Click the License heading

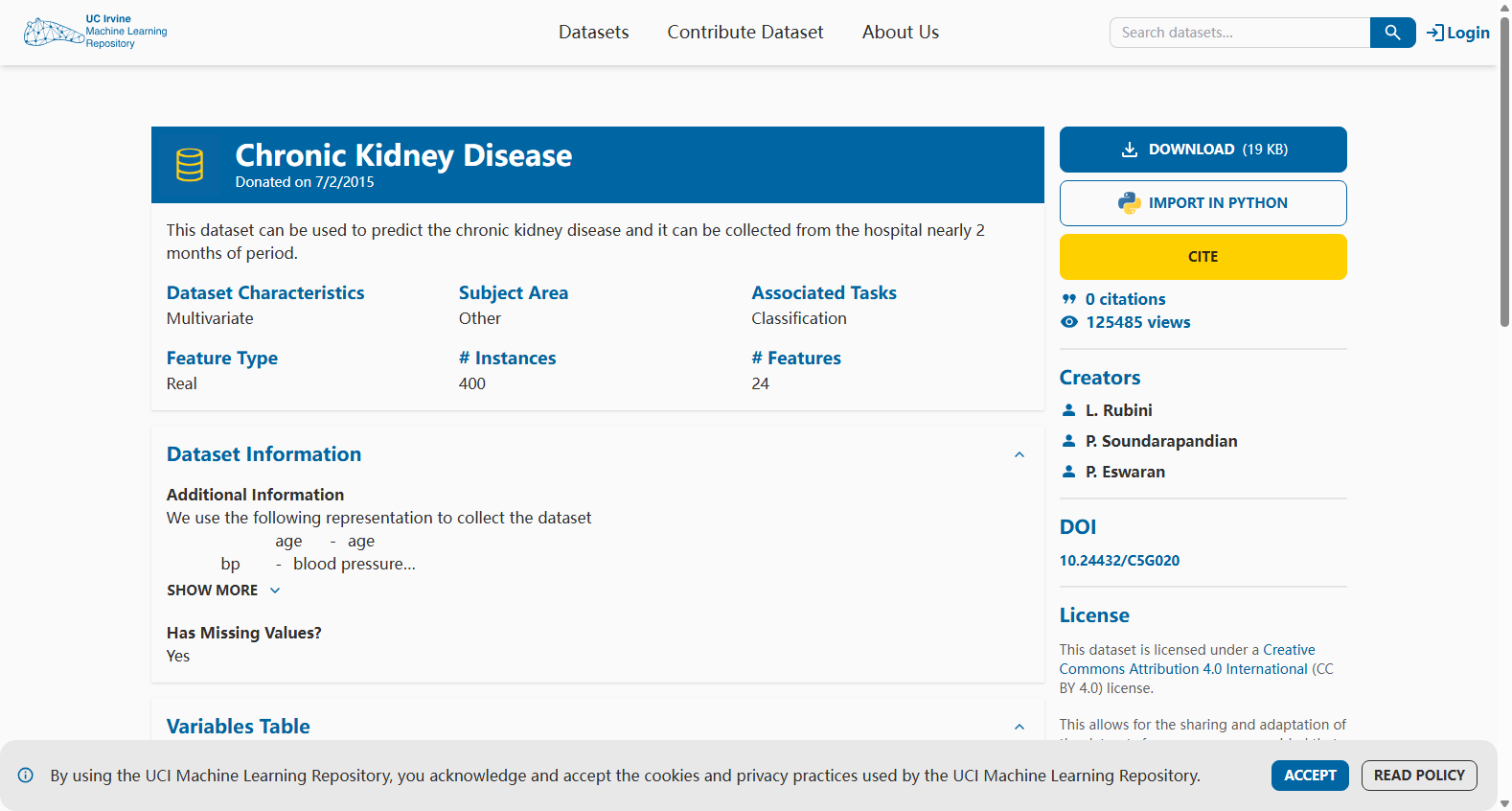pyautogui.click(x=1094, y=615)
